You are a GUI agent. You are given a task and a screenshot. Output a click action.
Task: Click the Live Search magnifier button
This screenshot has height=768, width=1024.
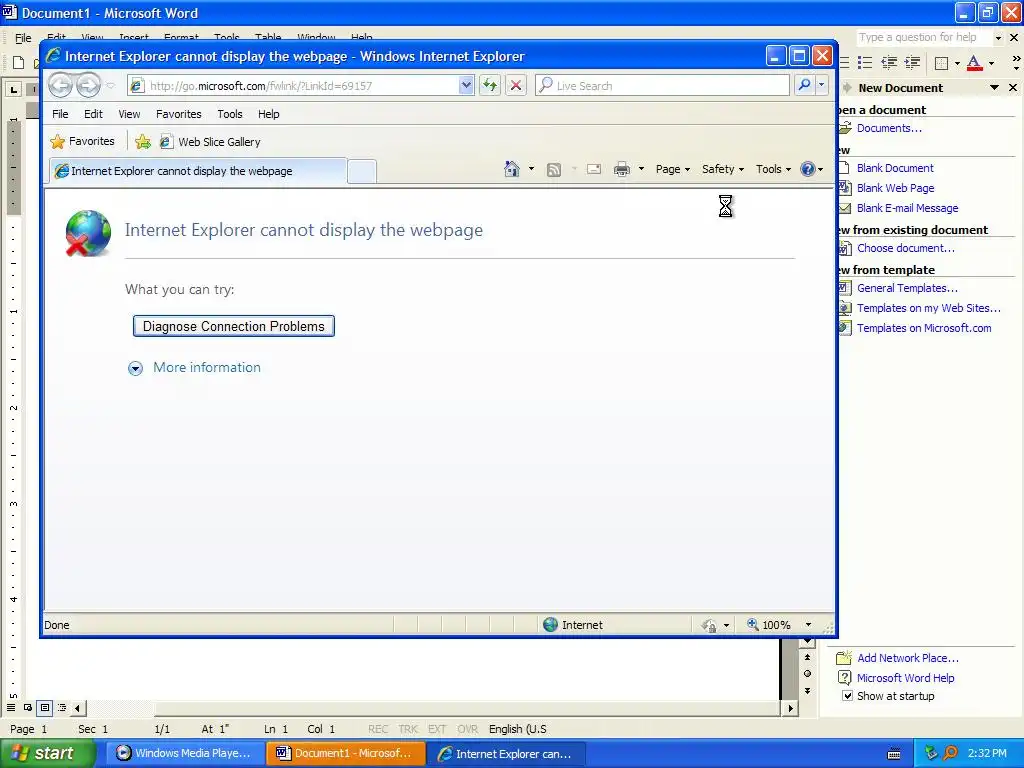[805, 86]
